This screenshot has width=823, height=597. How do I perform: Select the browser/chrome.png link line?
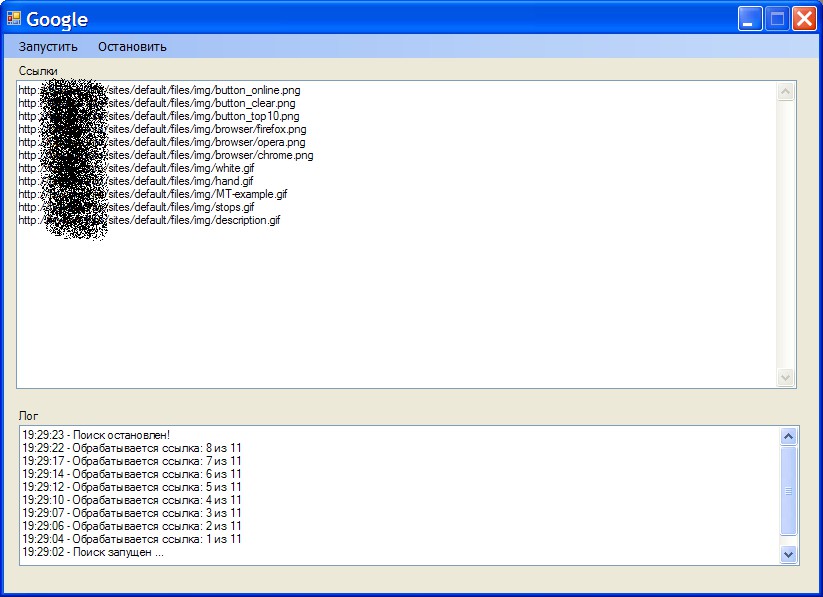point(166,155)
